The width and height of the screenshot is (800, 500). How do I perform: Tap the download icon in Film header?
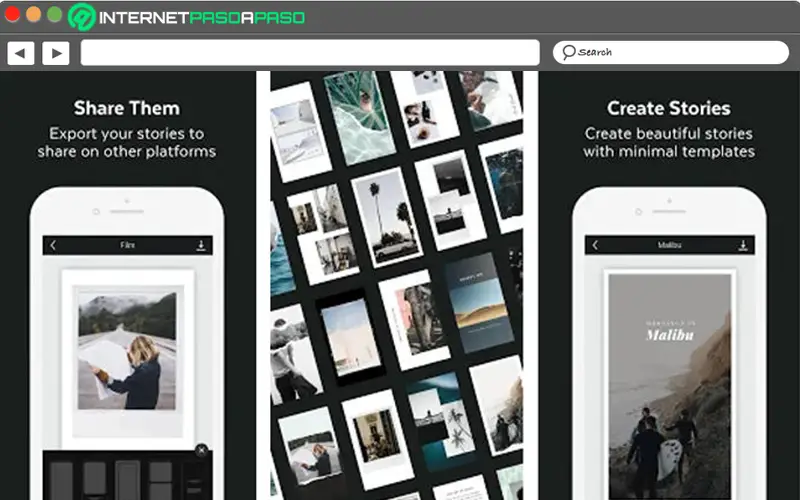pyautogui.click(x=201, y=245)
